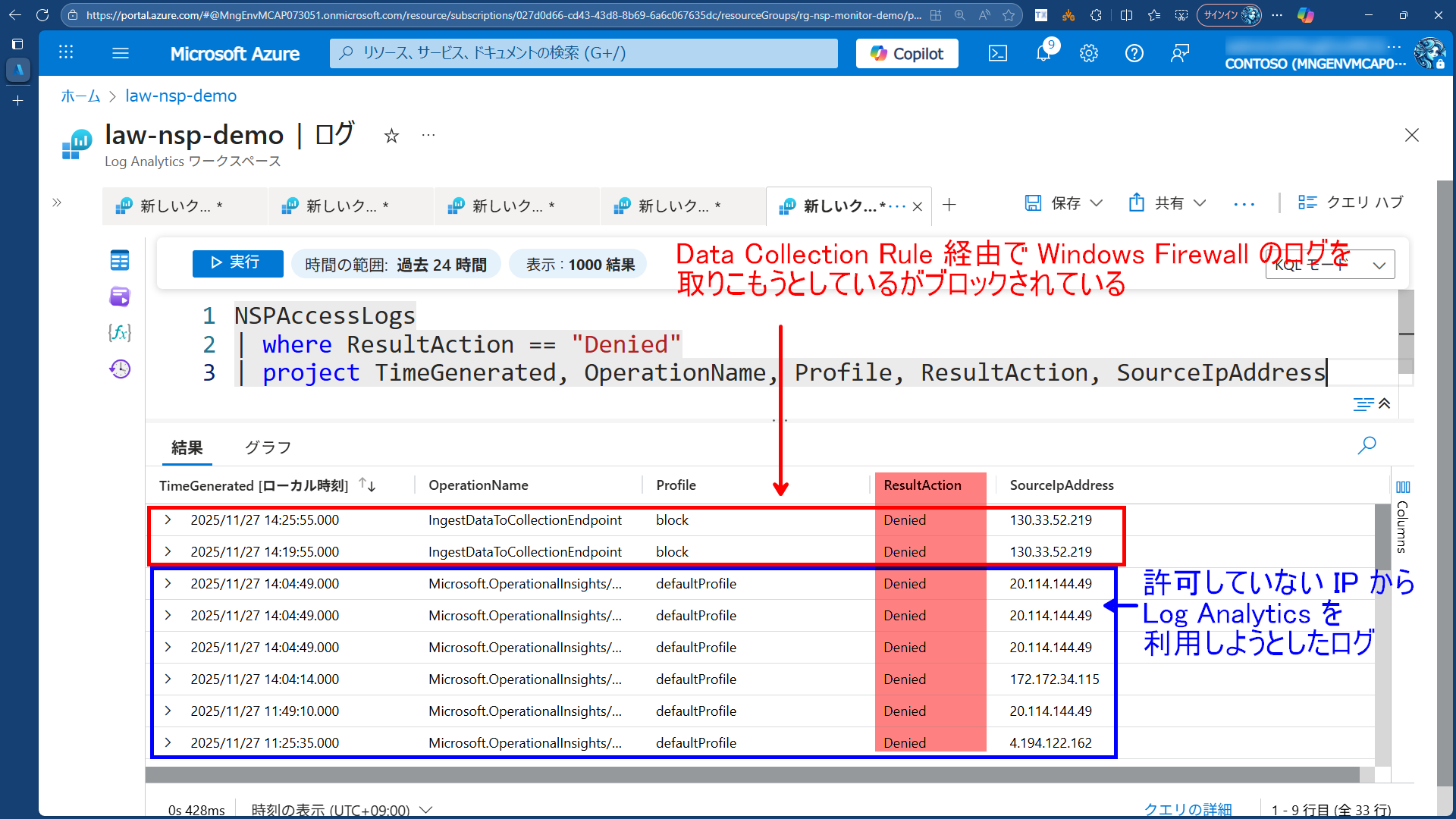Screen dimensions: 1456x819
Task: Launch Cloud Shell from the top bar
Action: [997, 53]
